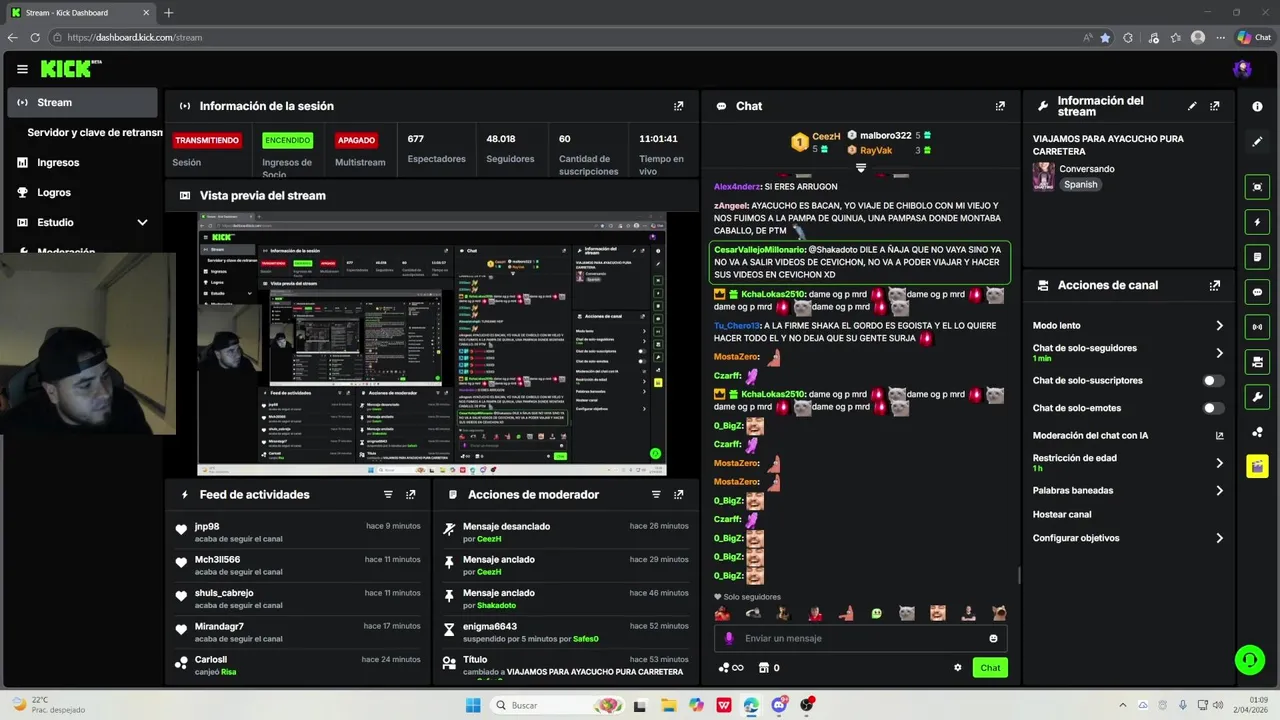Open the profile avatar menu

1242,69
